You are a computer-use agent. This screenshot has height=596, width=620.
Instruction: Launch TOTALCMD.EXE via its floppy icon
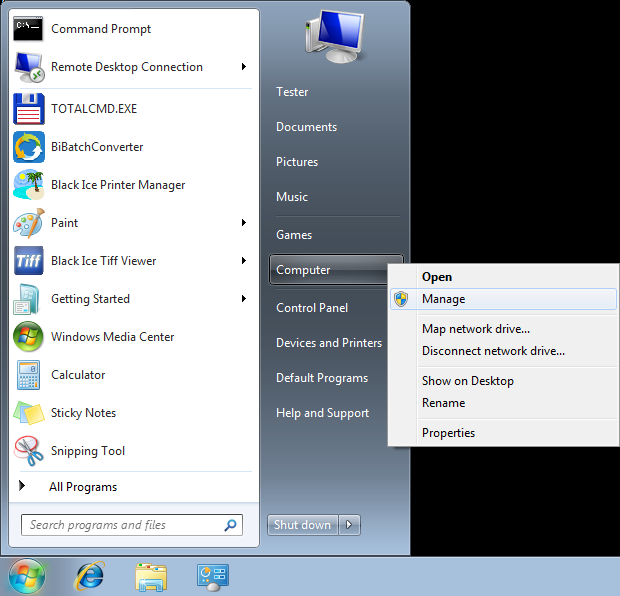[29, 109]
